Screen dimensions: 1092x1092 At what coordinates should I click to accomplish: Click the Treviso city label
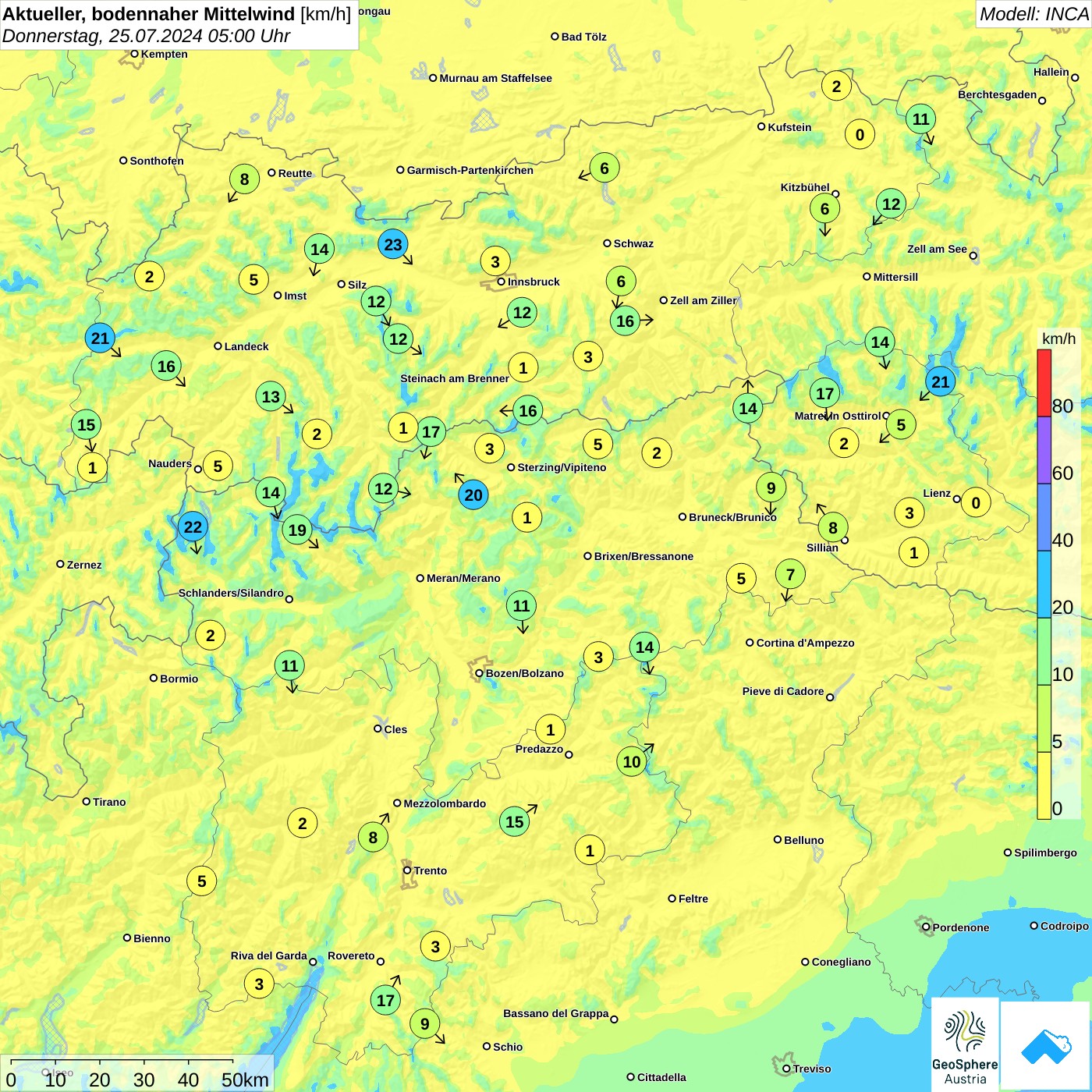pyautogui.click(x=812, y=1069)
